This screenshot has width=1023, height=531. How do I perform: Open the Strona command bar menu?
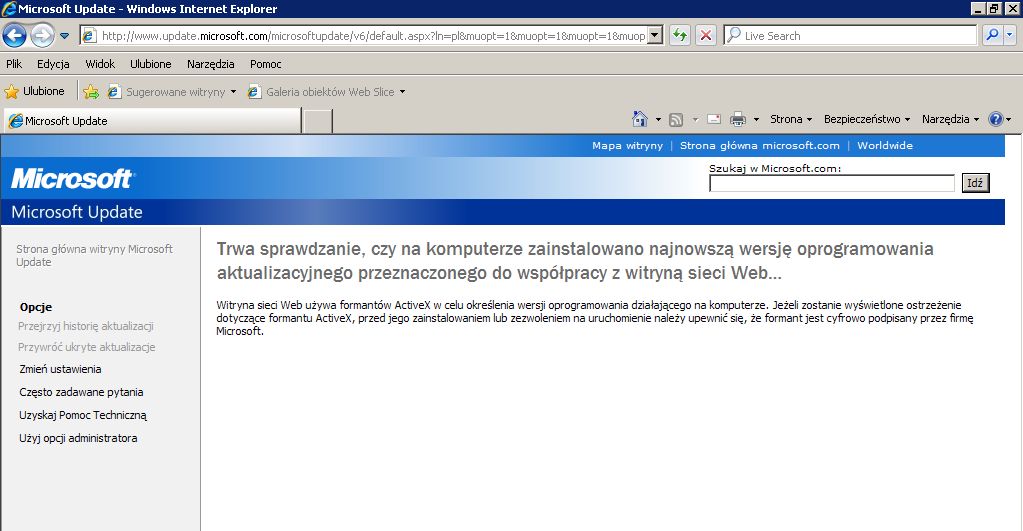coord(791,119)
